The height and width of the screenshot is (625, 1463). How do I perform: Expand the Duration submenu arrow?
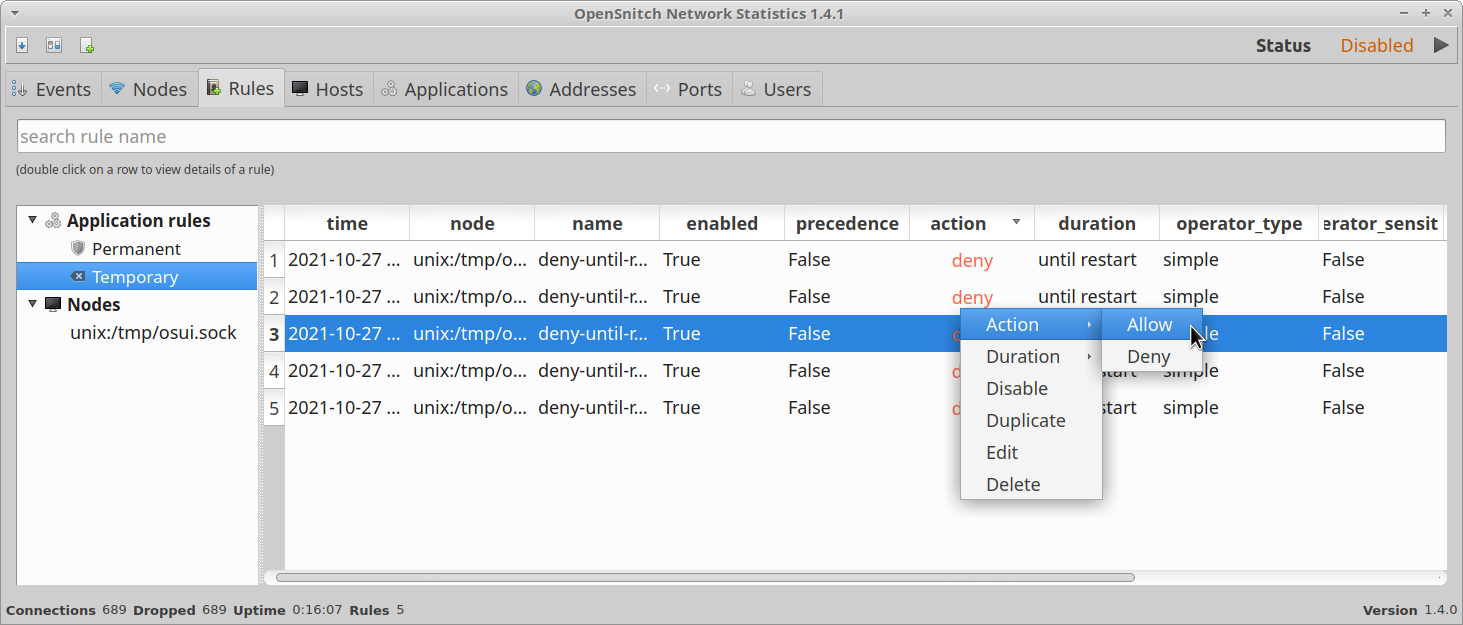(x=1089, y=357)
